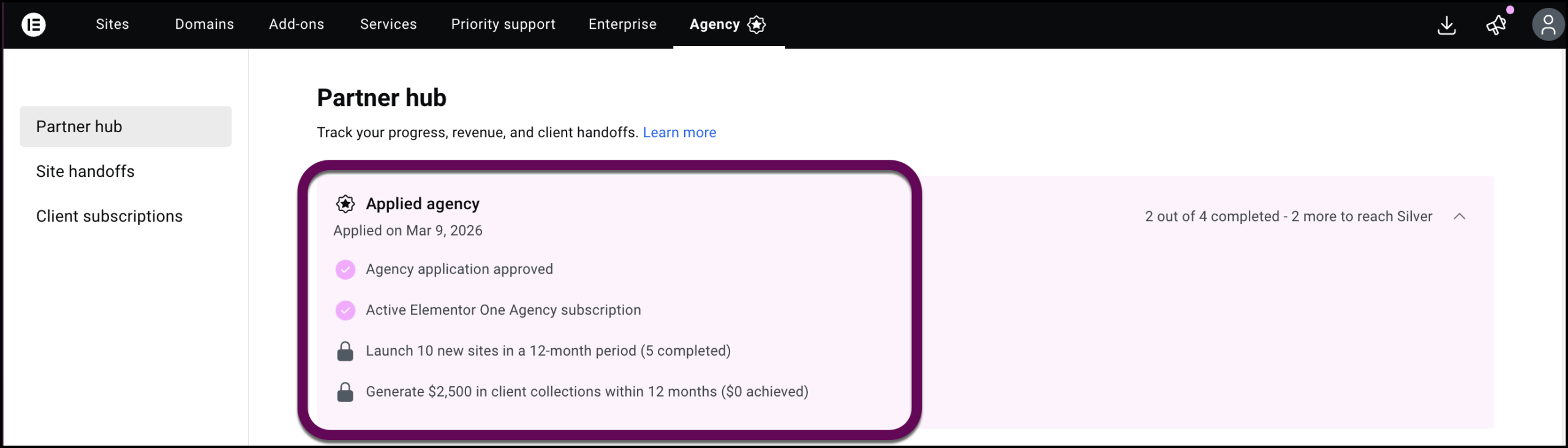Click the lock icon beside Launch 10 sites
Image resolution: width=1568 pixels, height=448 pixels.
[345, 351]
